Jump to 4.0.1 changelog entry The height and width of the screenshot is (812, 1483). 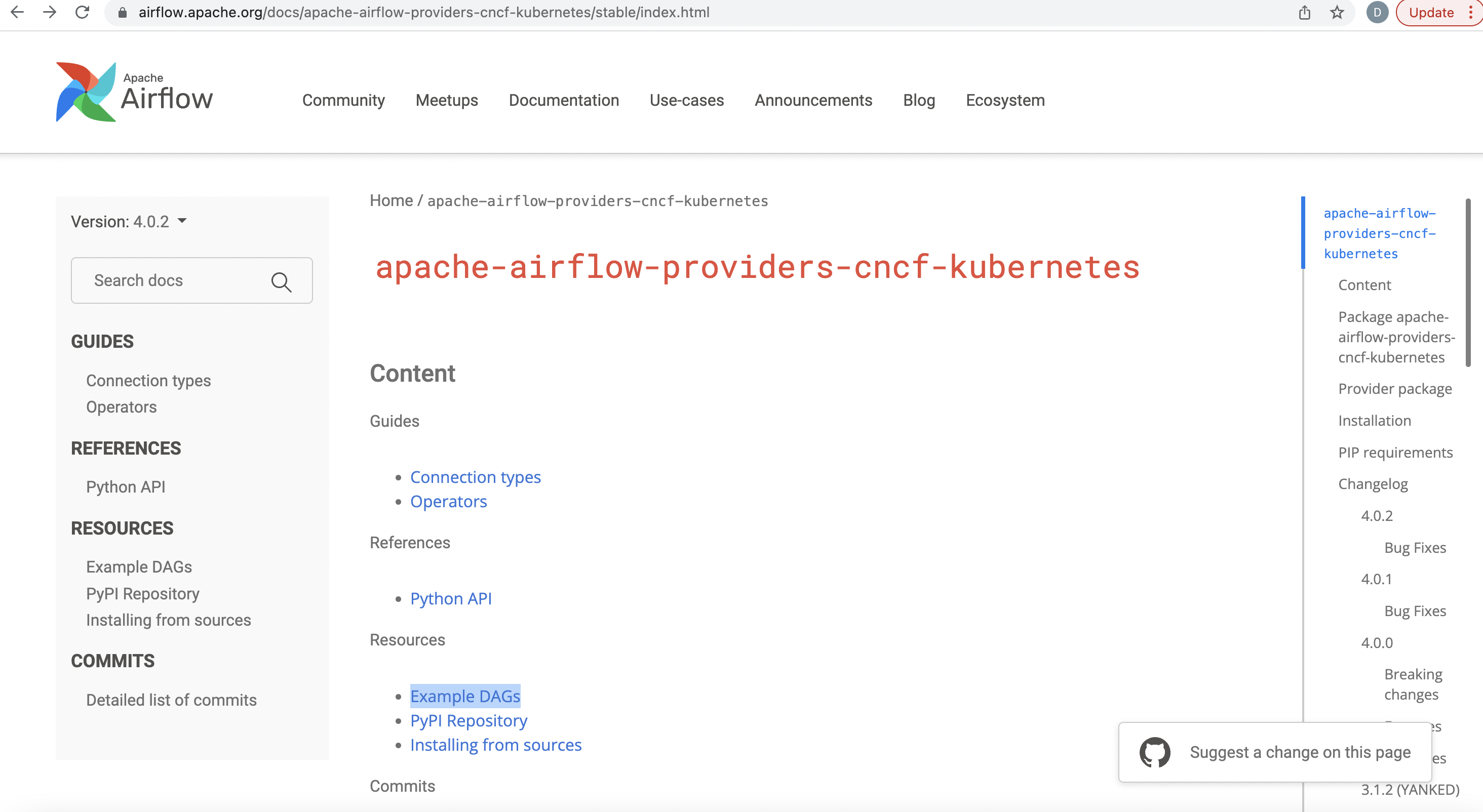coord(1377,579)
